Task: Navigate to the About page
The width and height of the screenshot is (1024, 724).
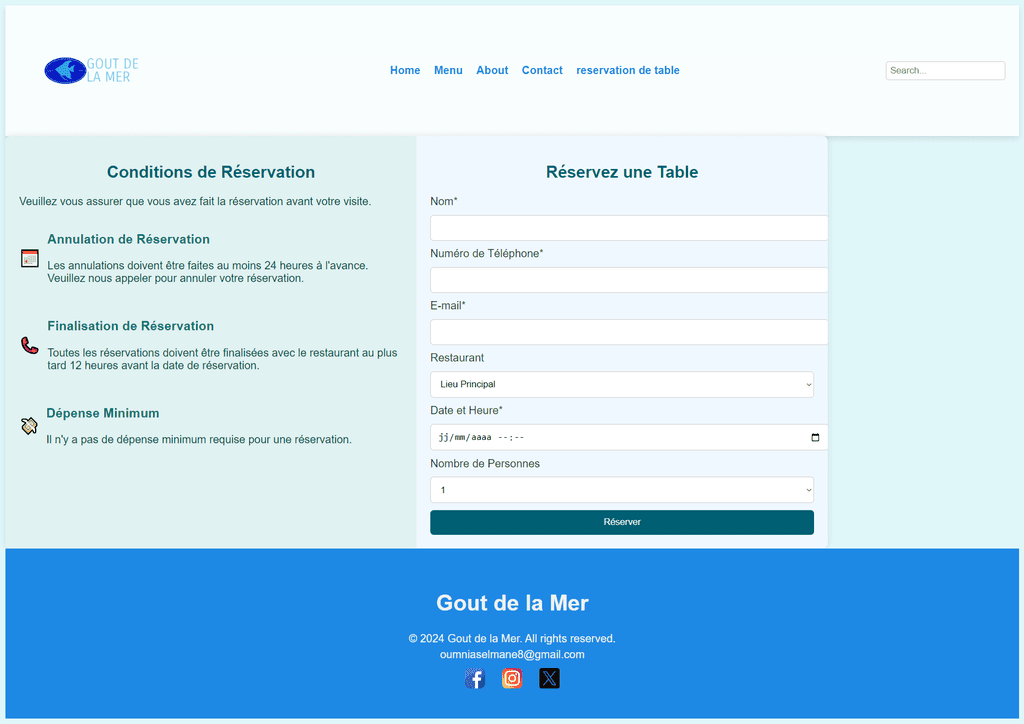Action: [492, 71]
